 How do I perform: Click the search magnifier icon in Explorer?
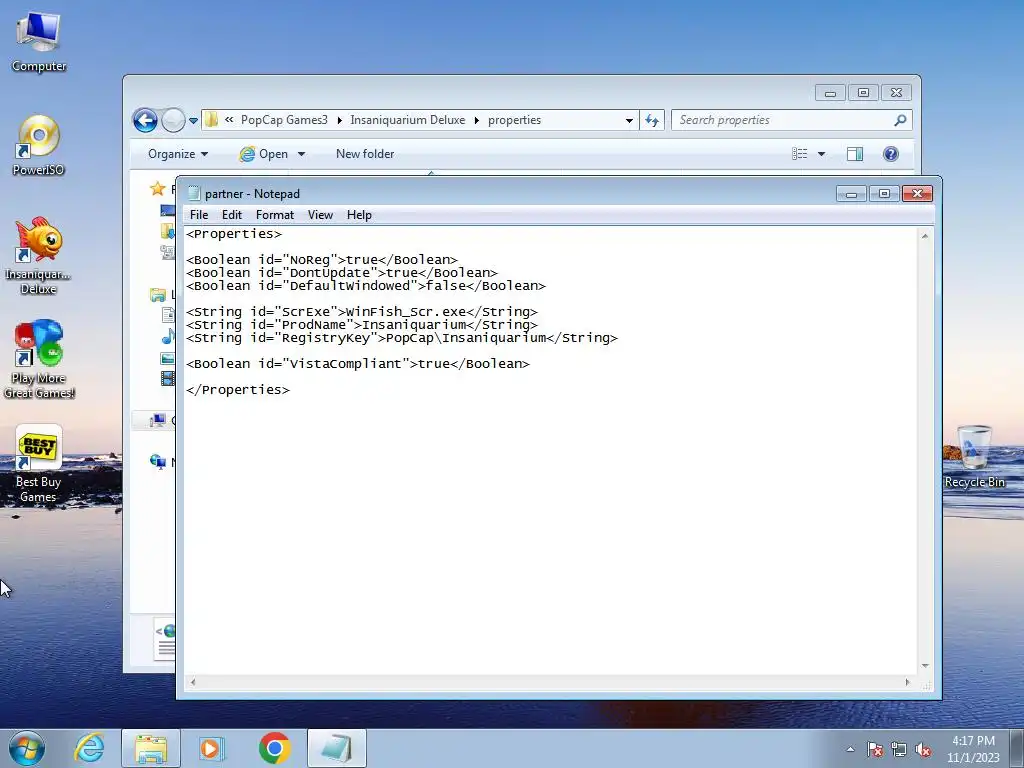point(901,120)
